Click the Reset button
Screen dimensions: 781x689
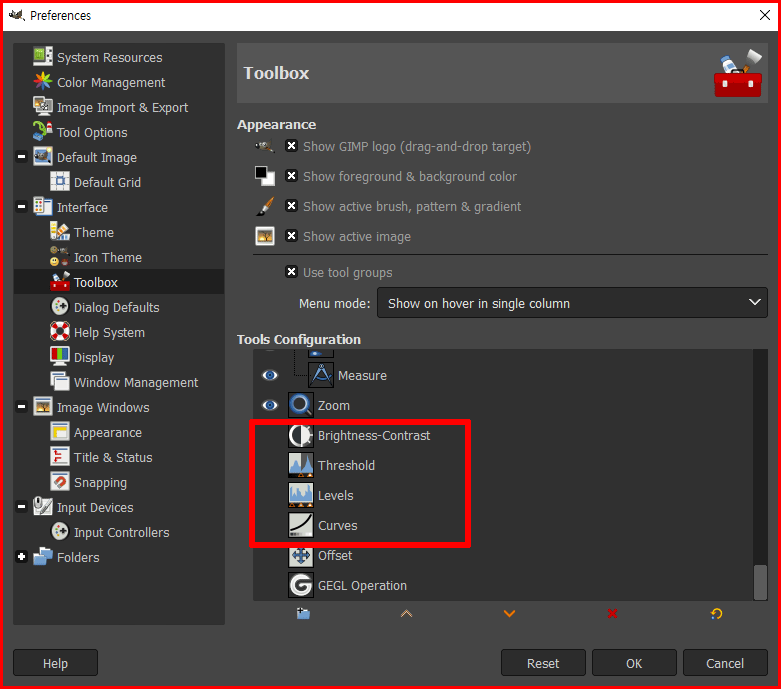coord(543,663)
